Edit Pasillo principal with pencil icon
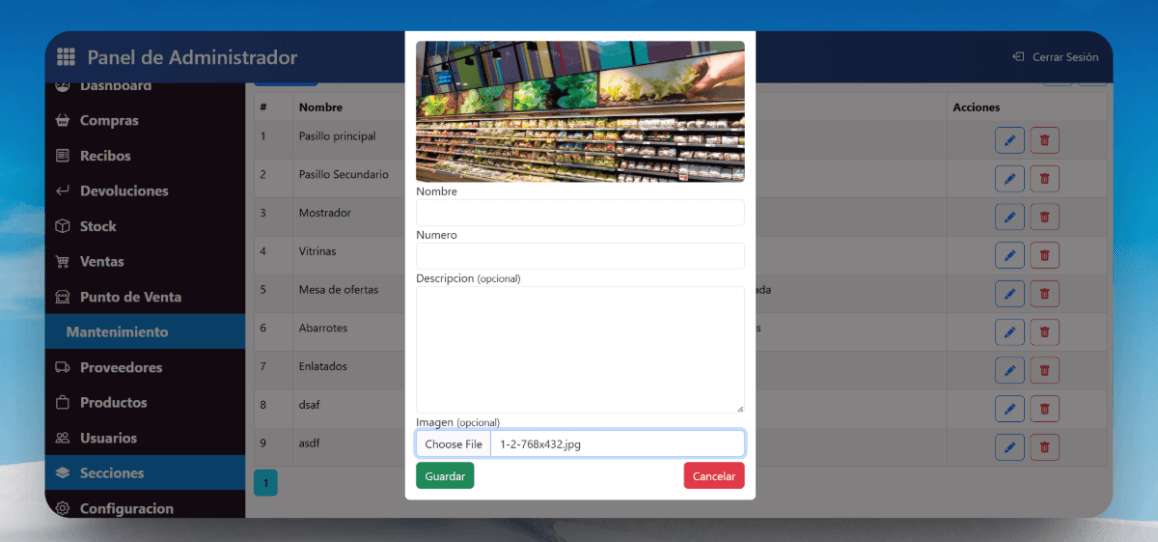This screenshot has height=542, width=1158. [1009, 141]
